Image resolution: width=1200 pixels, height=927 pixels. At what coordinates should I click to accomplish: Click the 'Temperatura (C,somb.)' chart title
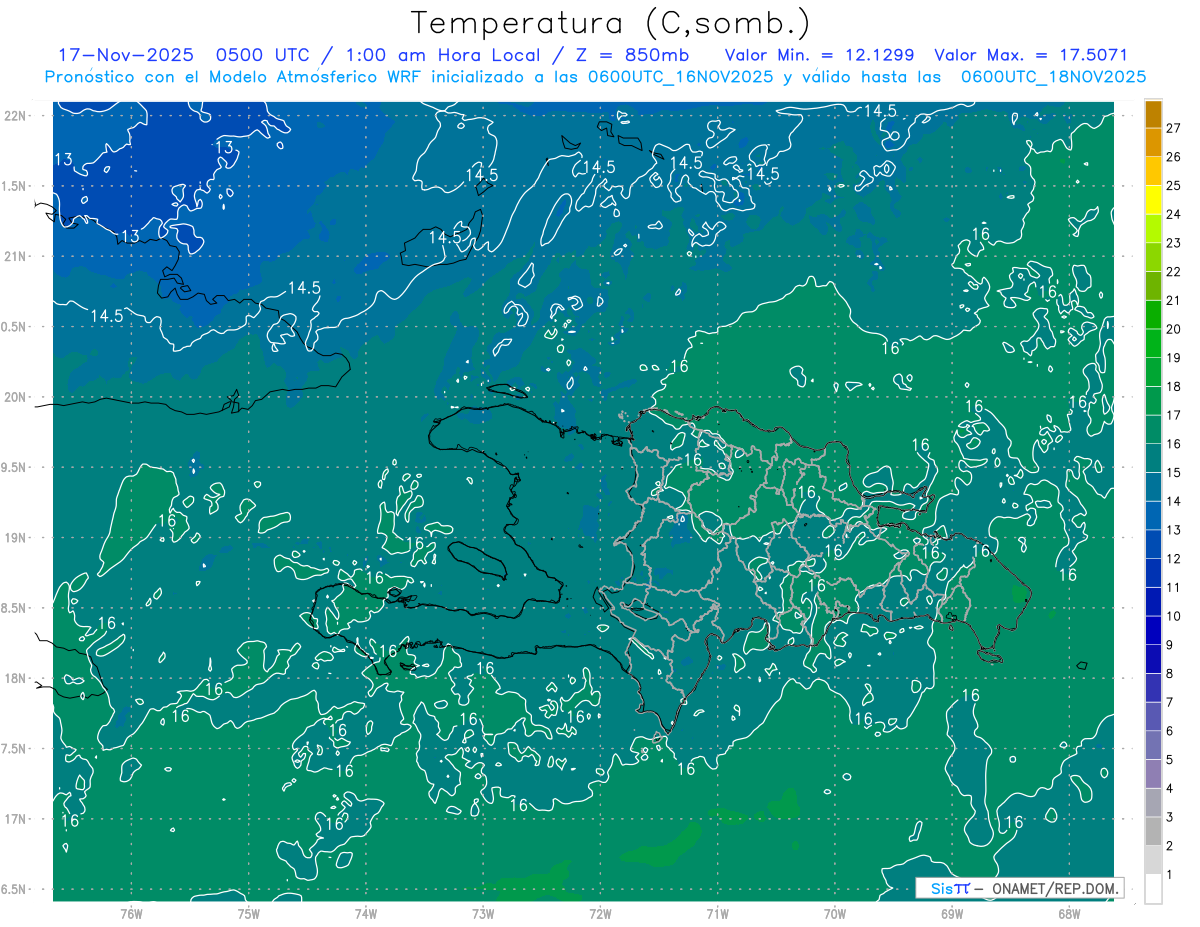pyautogui.click(x=611, y=23)
